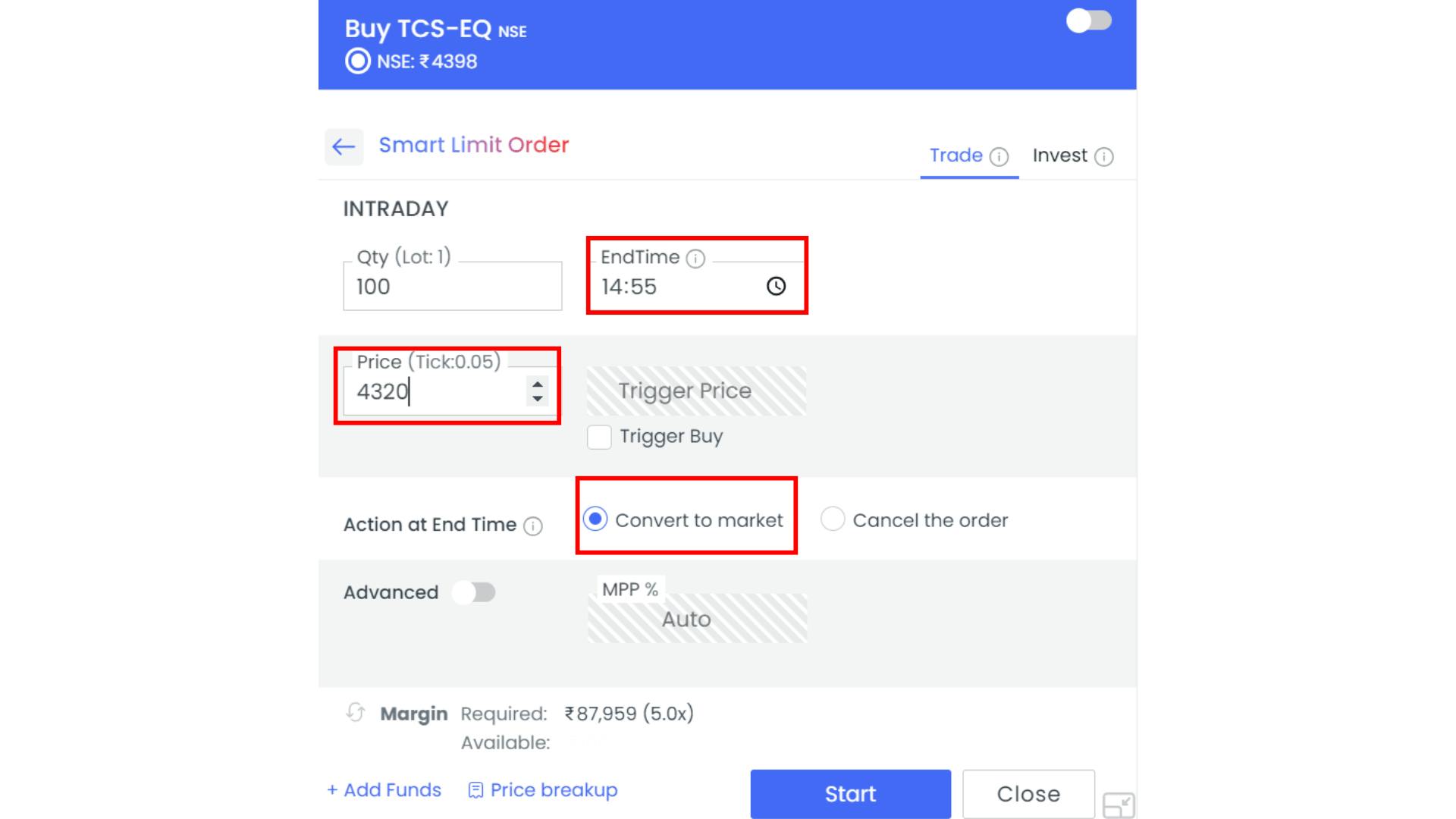1456x819 pixels.
Task: Click the minimize panel icon at bottom right
Action: pyautogui.click(x=1119, y=805)
